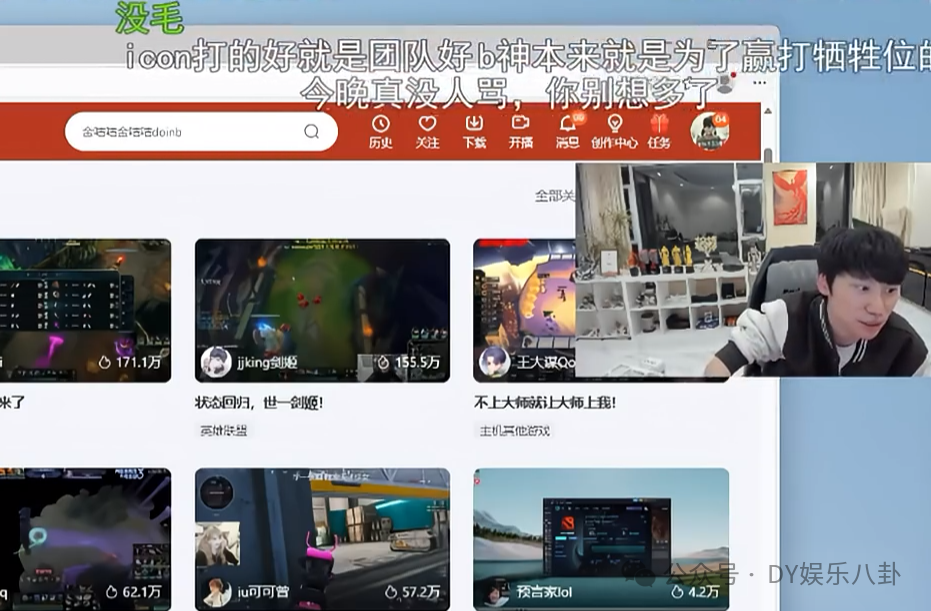The height and width of the screenshot is (611, 931).
Task: Click the 下载 download icon
Action: (474, 131)
